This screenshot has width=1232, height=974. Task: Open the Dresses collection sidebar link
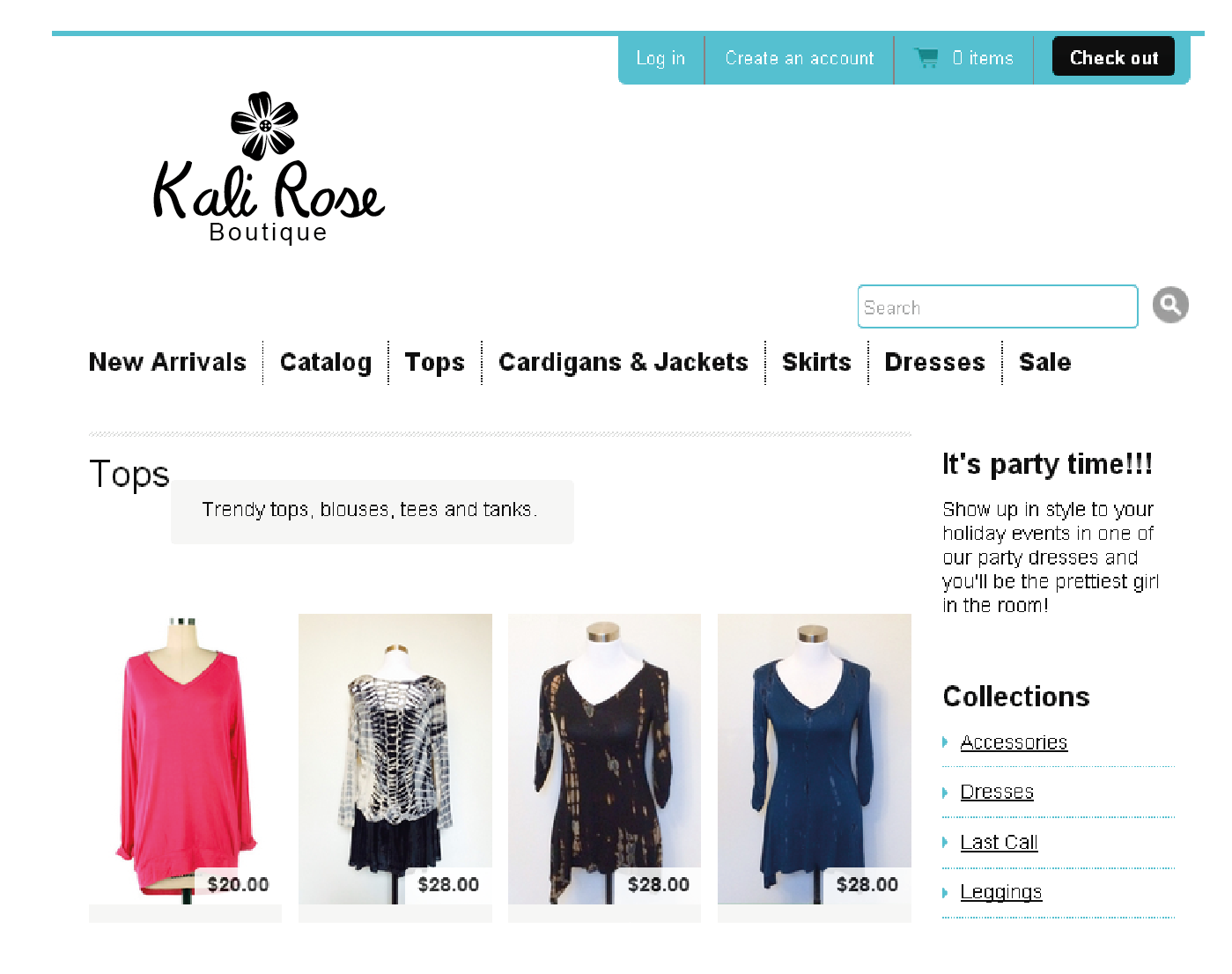pyautogui.click(x=996, y=793)
